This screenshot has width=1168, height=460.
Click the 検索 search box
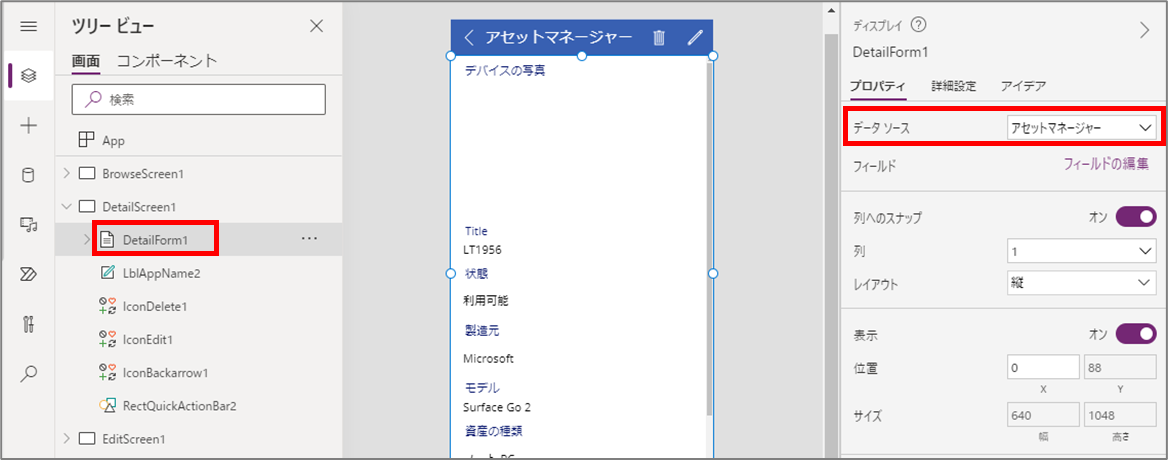click(x=198, y=99)
